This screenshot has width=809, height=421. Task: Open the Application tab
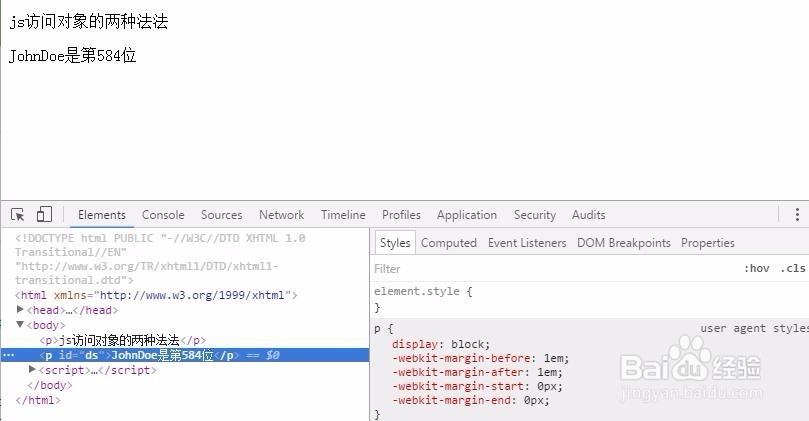coord(466,215)
